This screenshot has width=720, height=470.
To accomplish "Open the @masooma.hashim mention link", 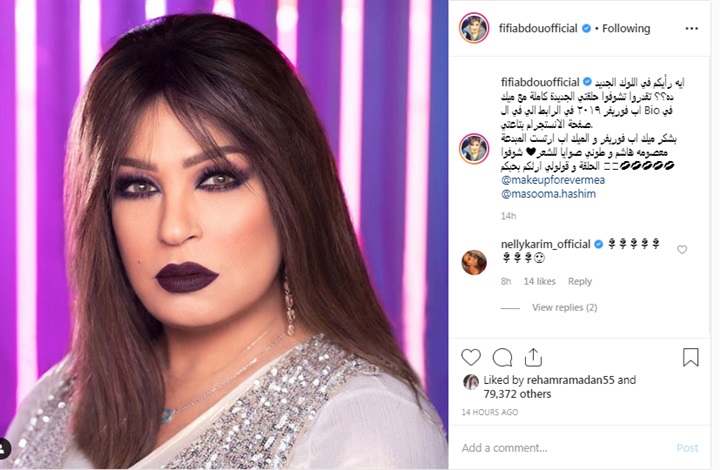I will point(548,194).
